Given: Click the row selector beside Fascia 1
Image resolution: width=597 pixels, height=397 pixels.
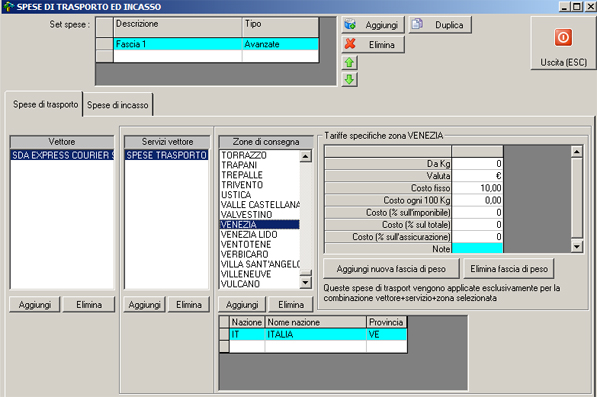Looking at the screenshot, I should [x=104, y=44].
